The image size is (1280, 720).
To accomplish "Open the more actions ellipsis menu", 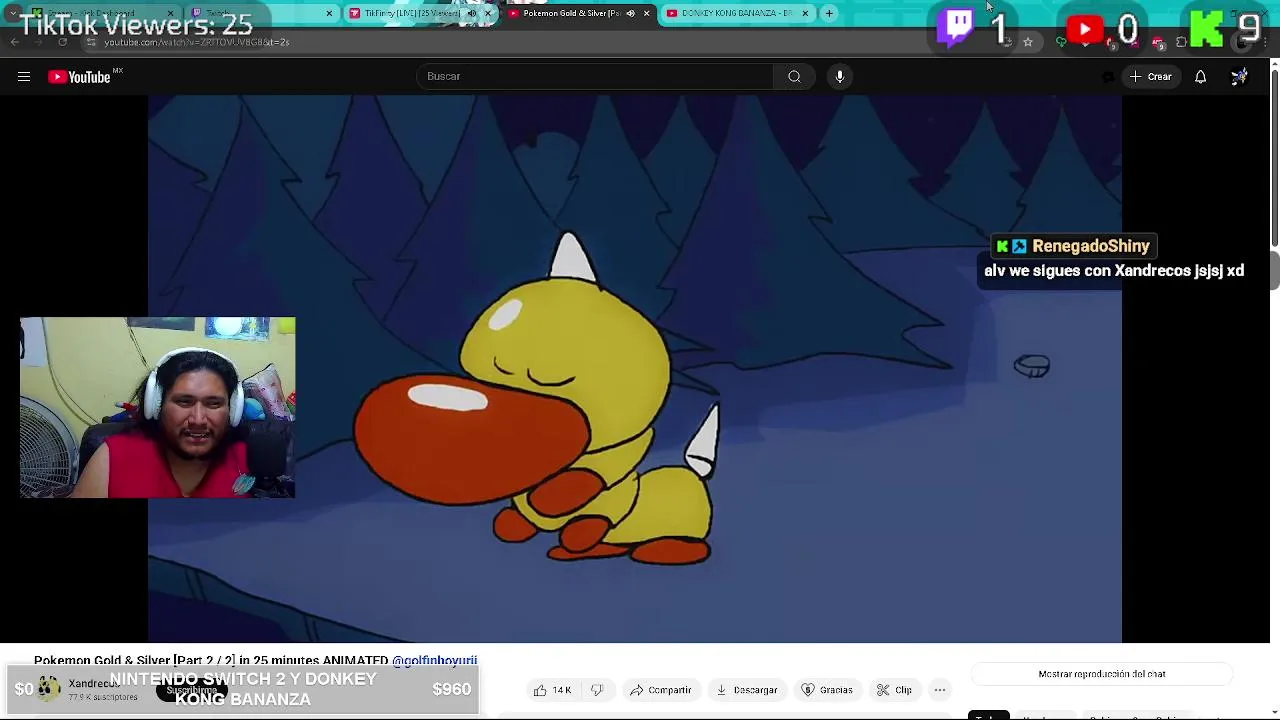I will point(940,690).
